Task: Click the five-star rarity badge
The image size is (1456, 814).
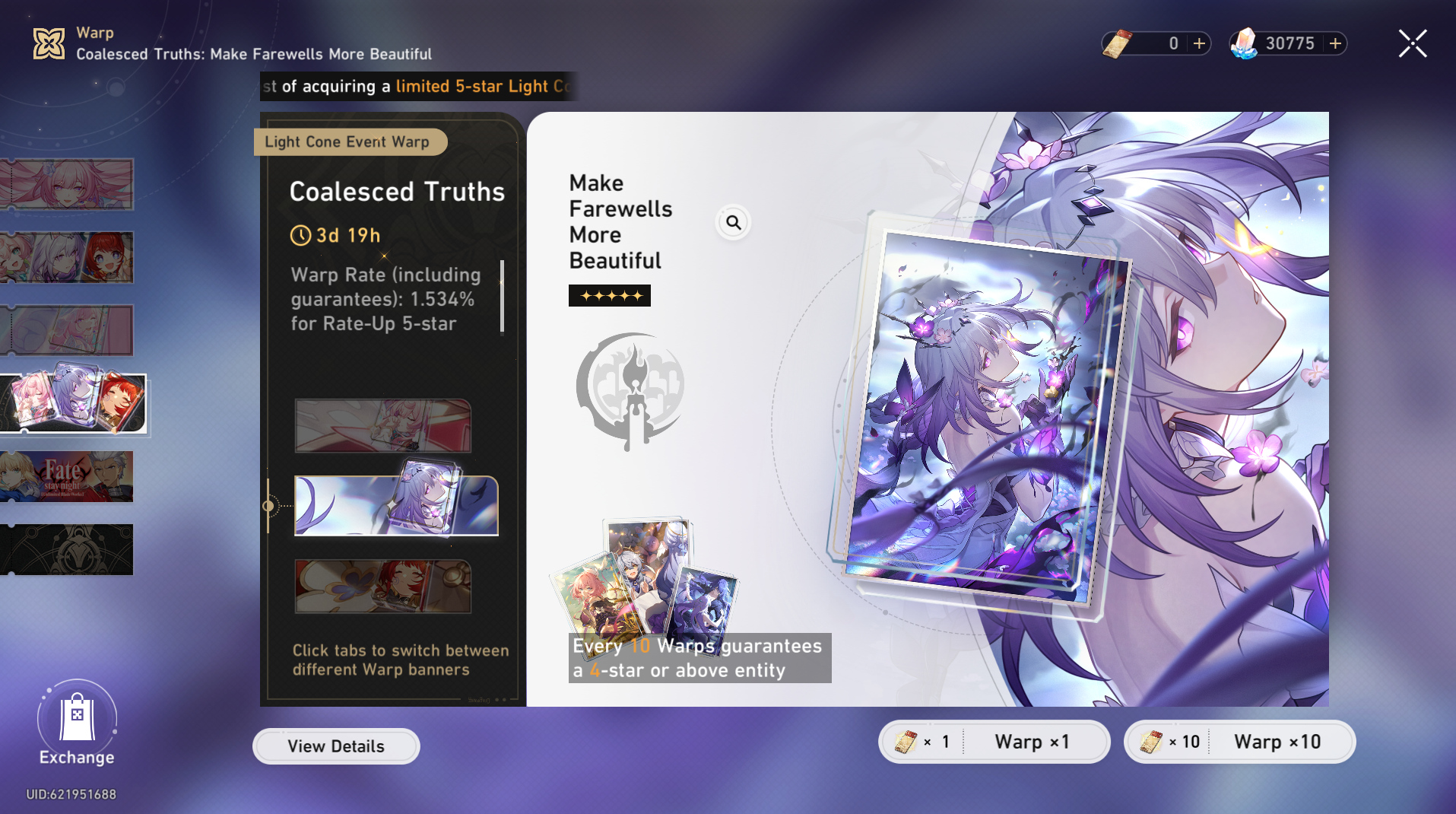Action: point(610,296)
